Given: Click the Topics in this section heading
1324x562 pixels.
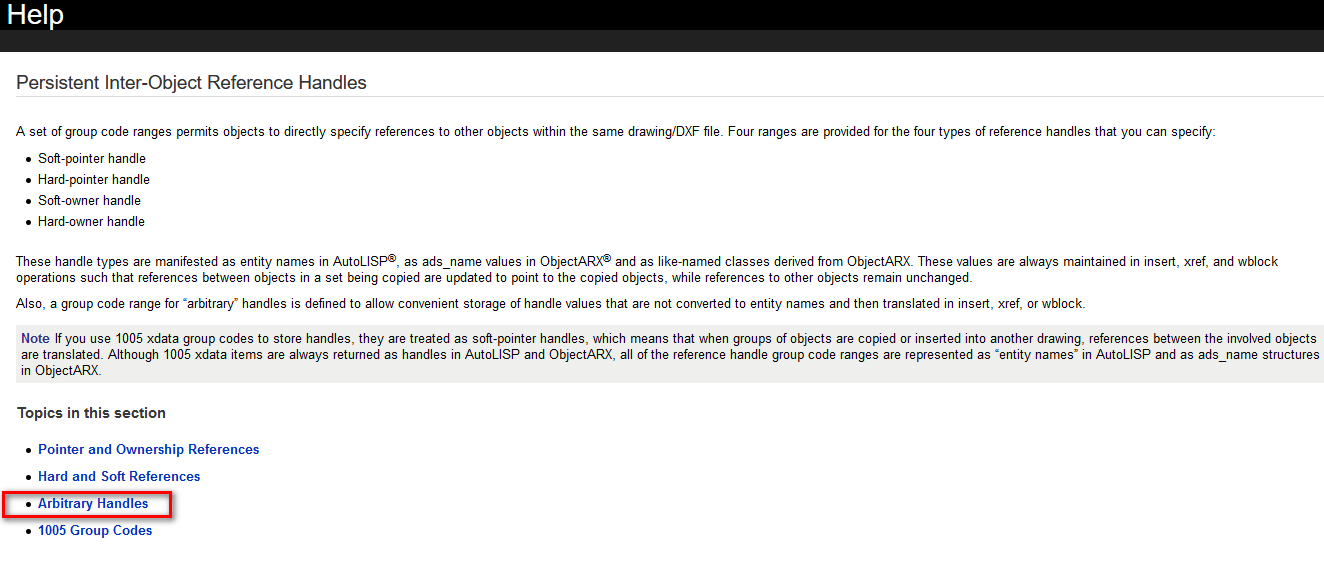Looking at the screenshot, I should pos(91,413).
